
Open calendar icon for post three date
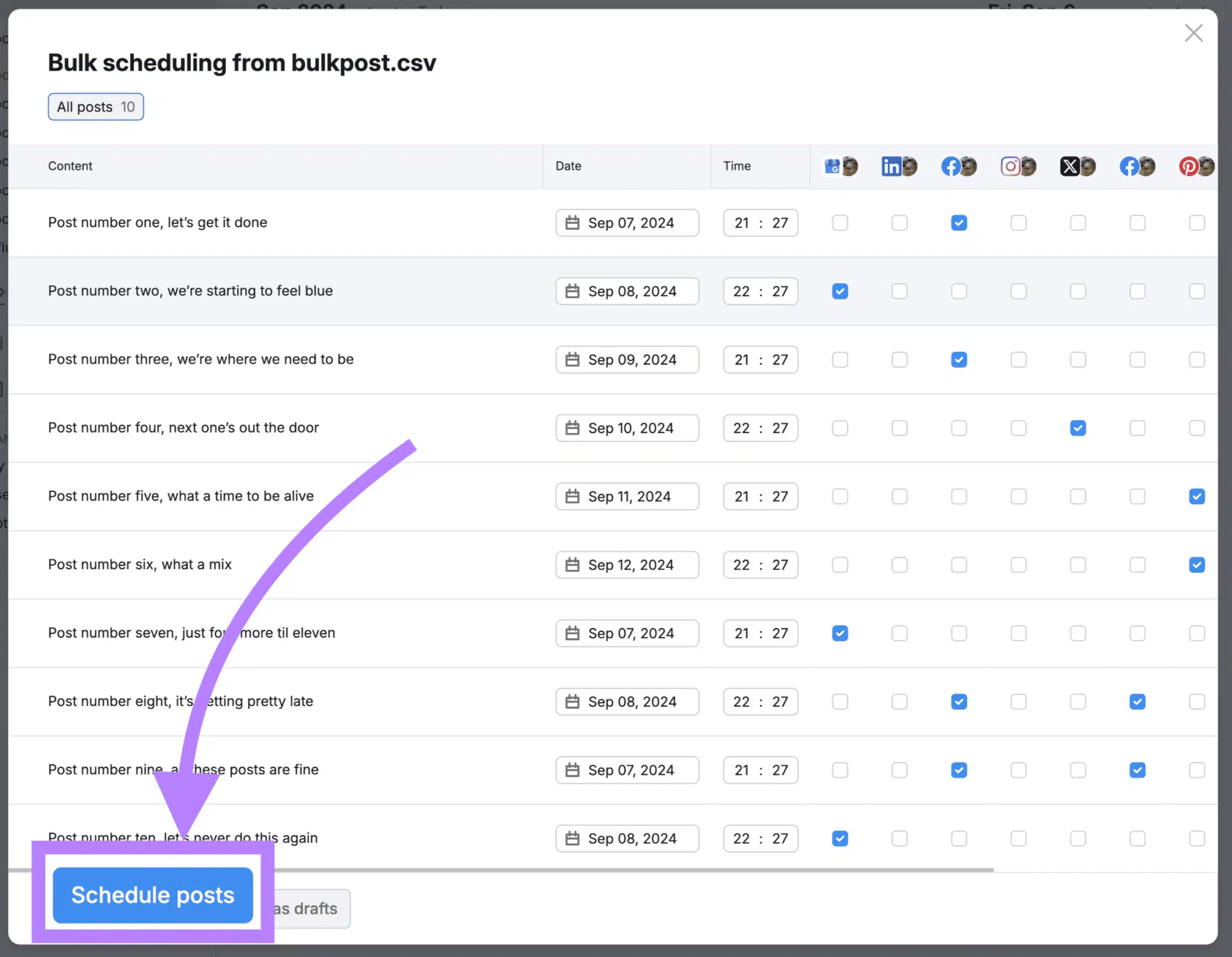[572, 360]
